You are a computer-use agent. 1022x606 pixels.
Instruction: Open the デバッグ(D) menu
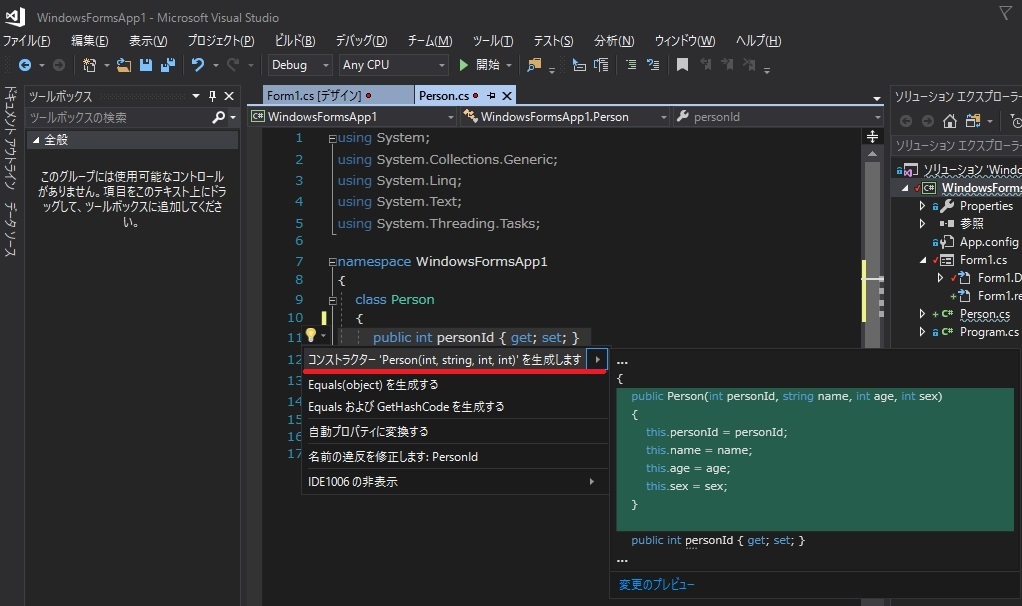(x=361, y=40)
